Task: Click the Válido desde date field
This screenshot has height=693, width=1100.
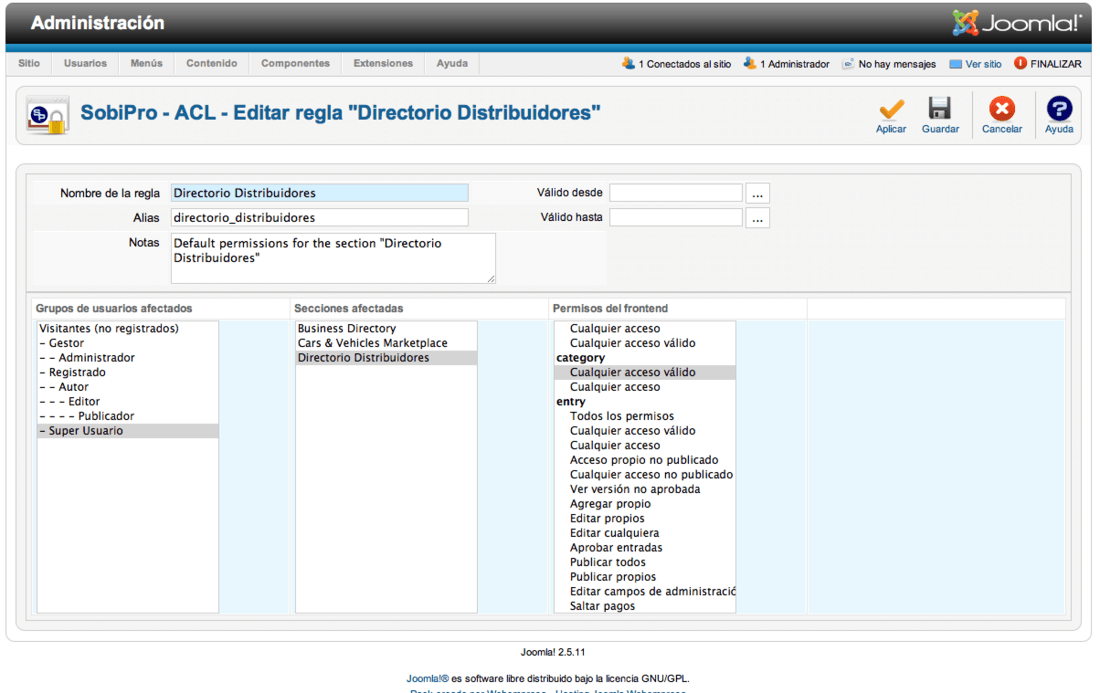Action: pyautogui.click(x=676, y=193)
